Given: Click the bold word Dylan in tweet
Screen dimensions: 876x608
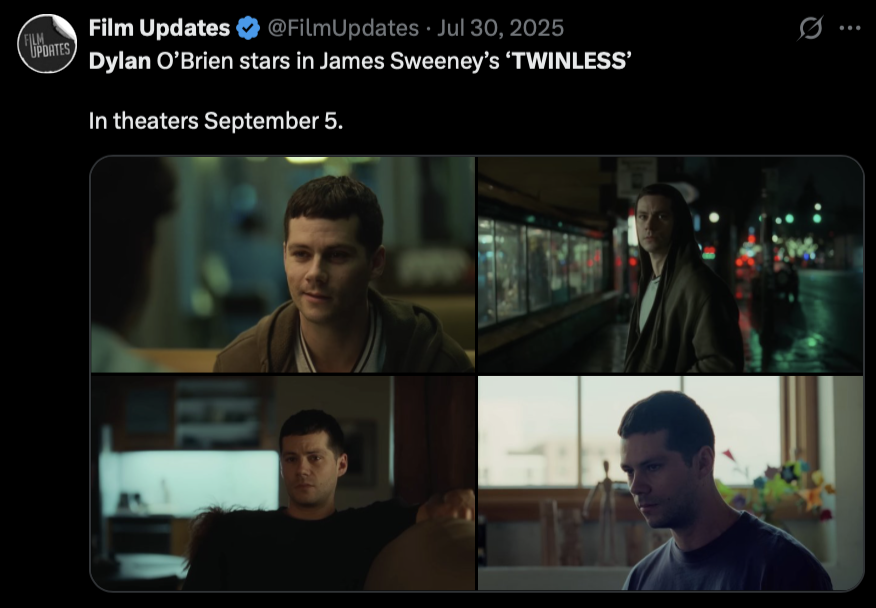Looking at the screenshot, I should (x=120, y=61).
